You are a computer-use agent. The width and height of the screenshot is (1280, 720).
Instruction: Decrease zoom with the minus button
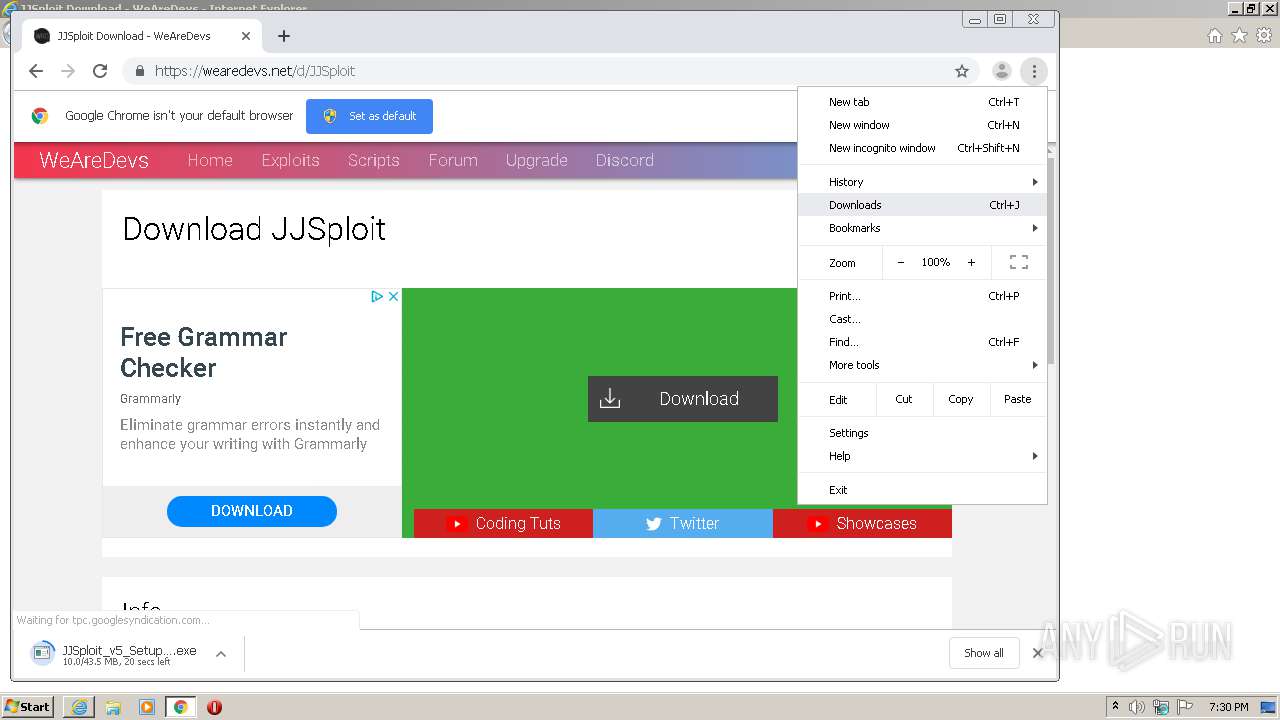click(x=900, y=262)
